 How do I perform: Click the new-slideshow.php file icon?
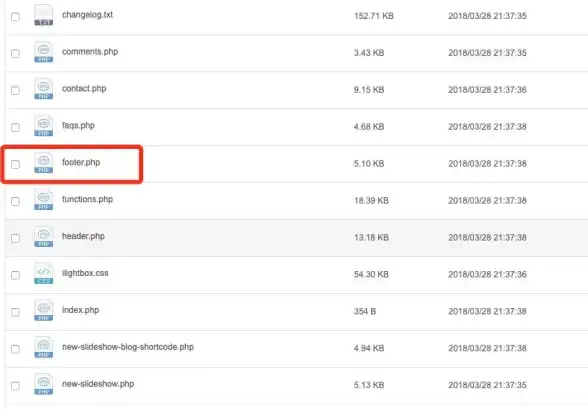click(44, 385)
